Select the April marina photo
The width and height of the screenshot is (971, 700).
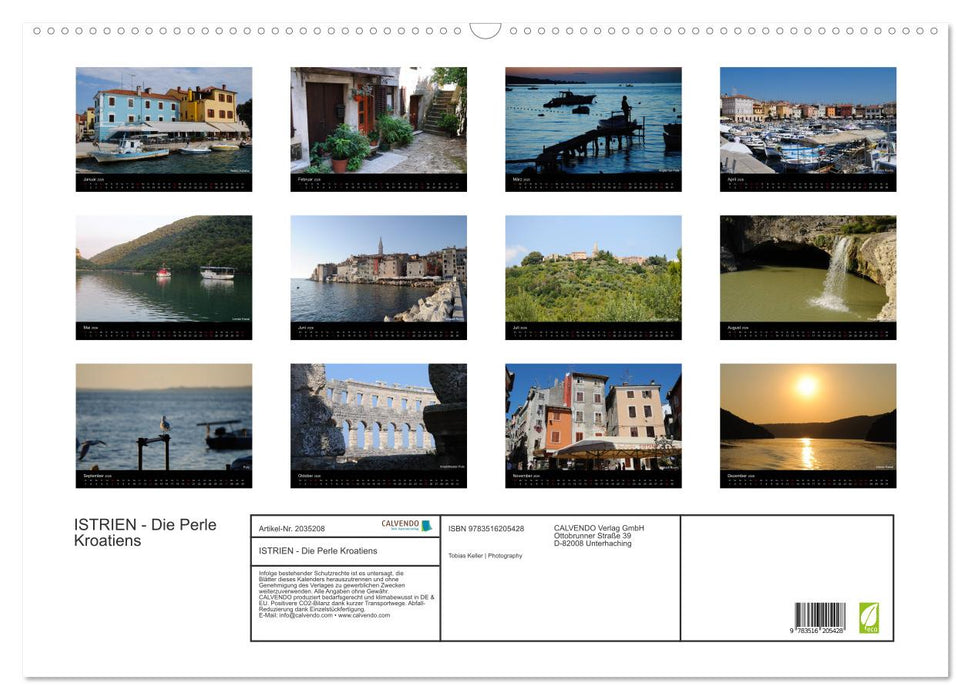pyautogui.click(x=808, y=120)
